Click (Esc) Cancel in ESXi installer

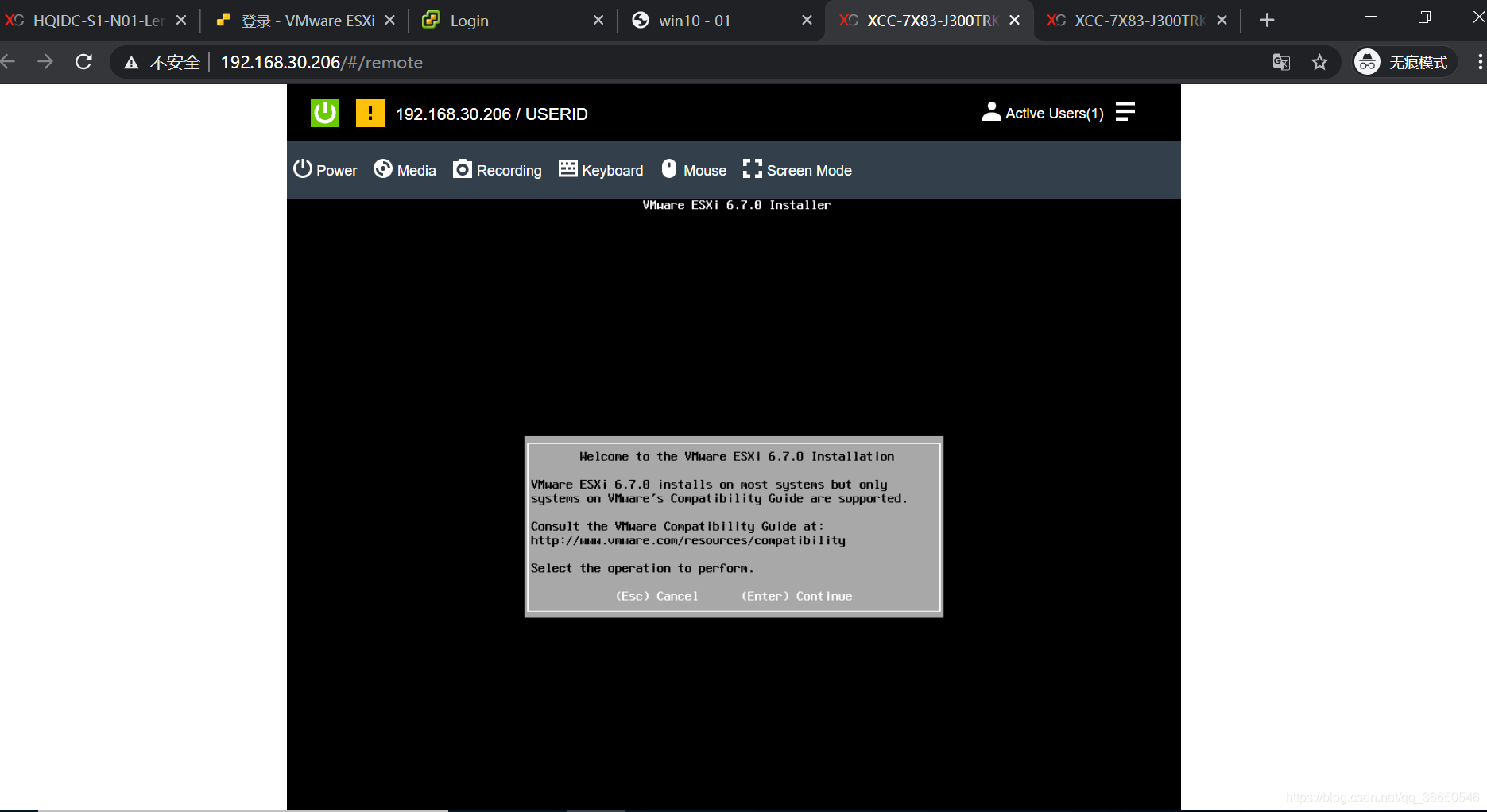tap(656, 596)
